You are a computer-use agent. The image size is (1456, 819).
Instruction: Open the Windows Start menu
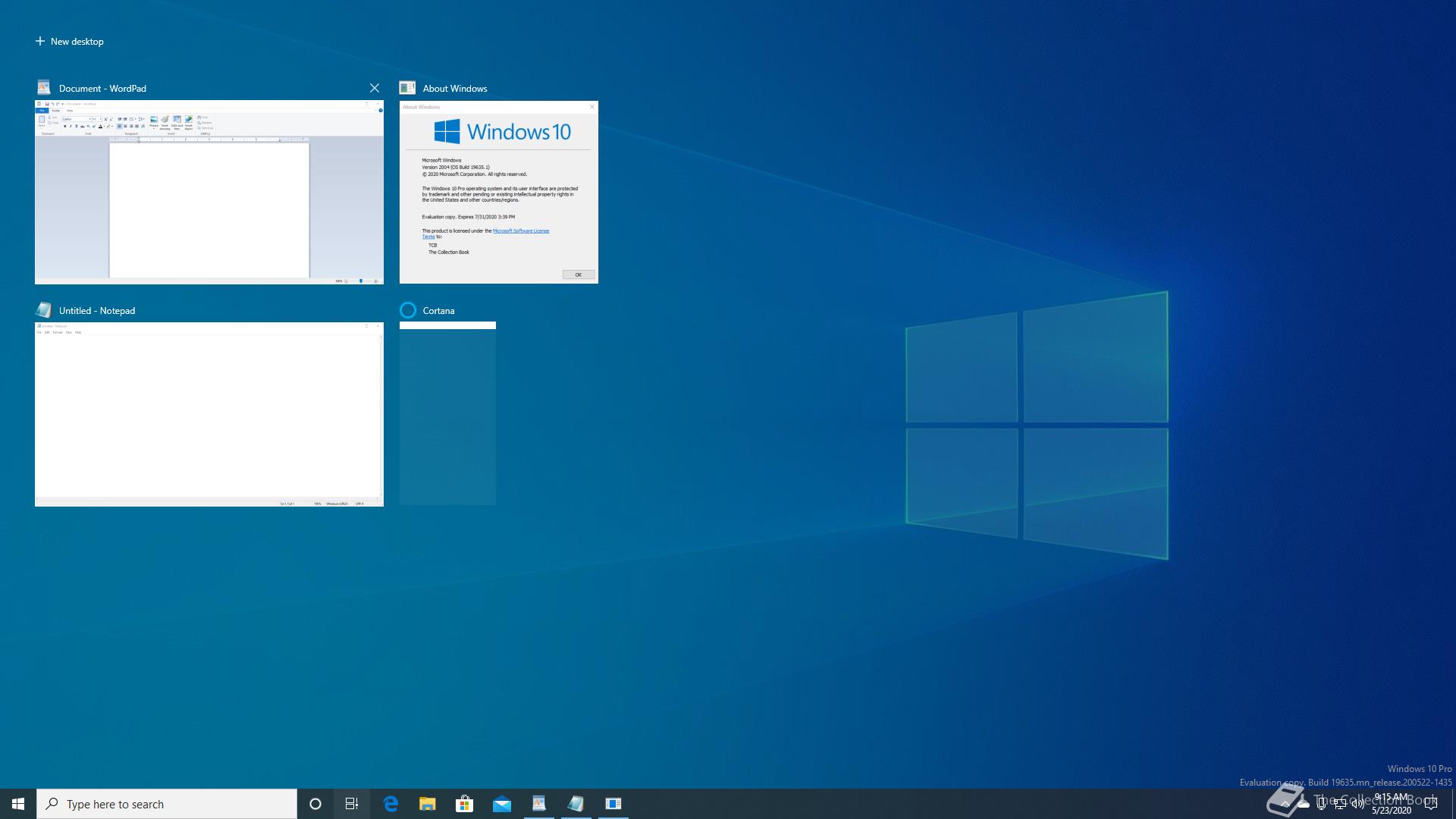pos(18,804)
